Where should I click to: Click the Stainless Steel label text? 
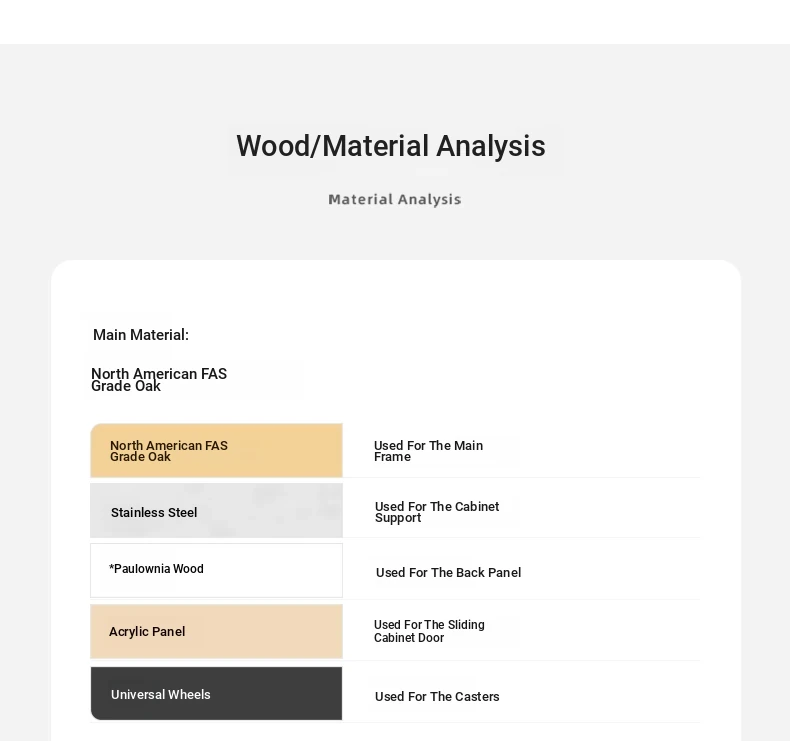(x=154, y=513)
